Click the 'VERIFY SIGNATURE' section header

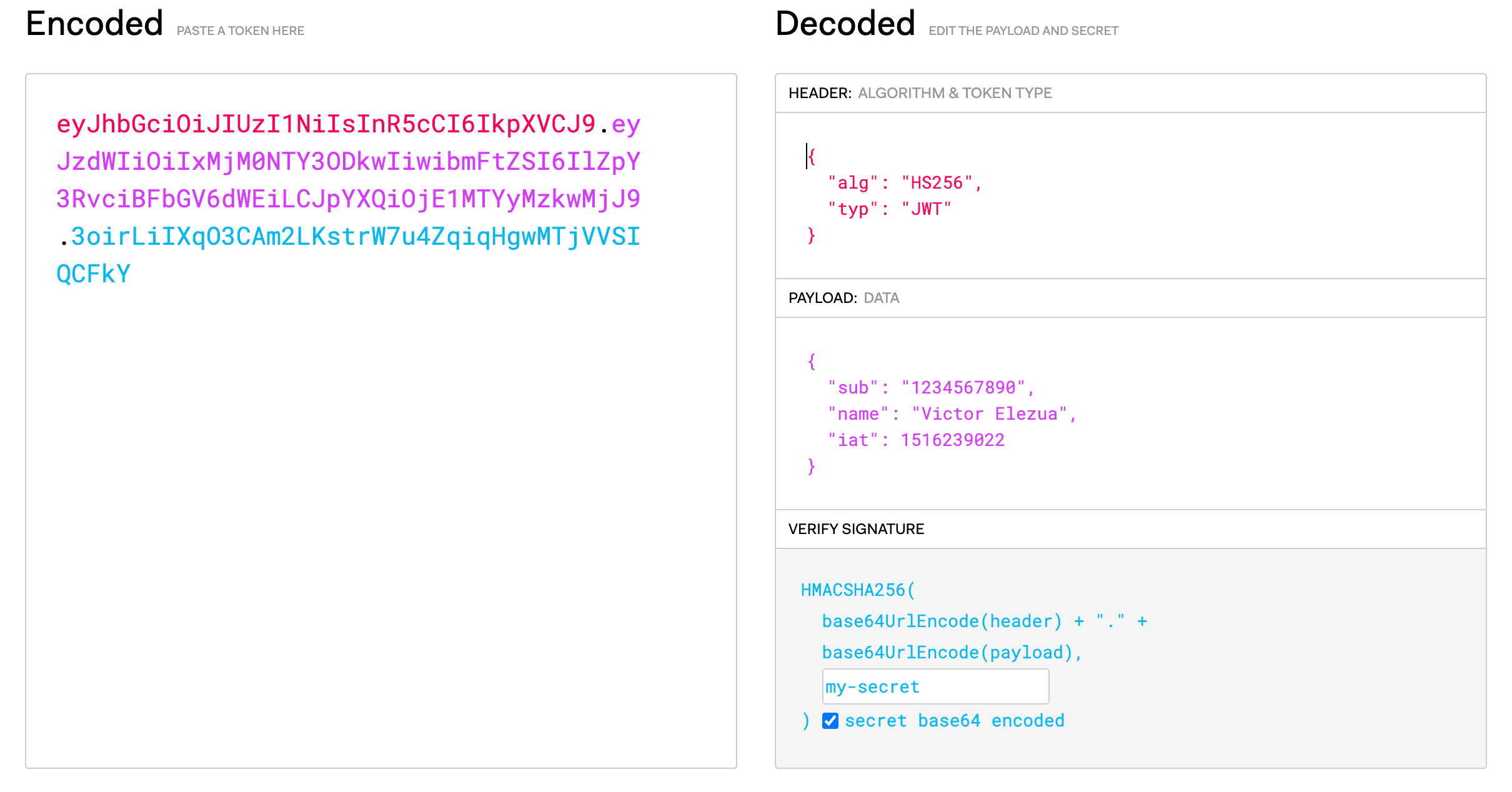(856, 529)
